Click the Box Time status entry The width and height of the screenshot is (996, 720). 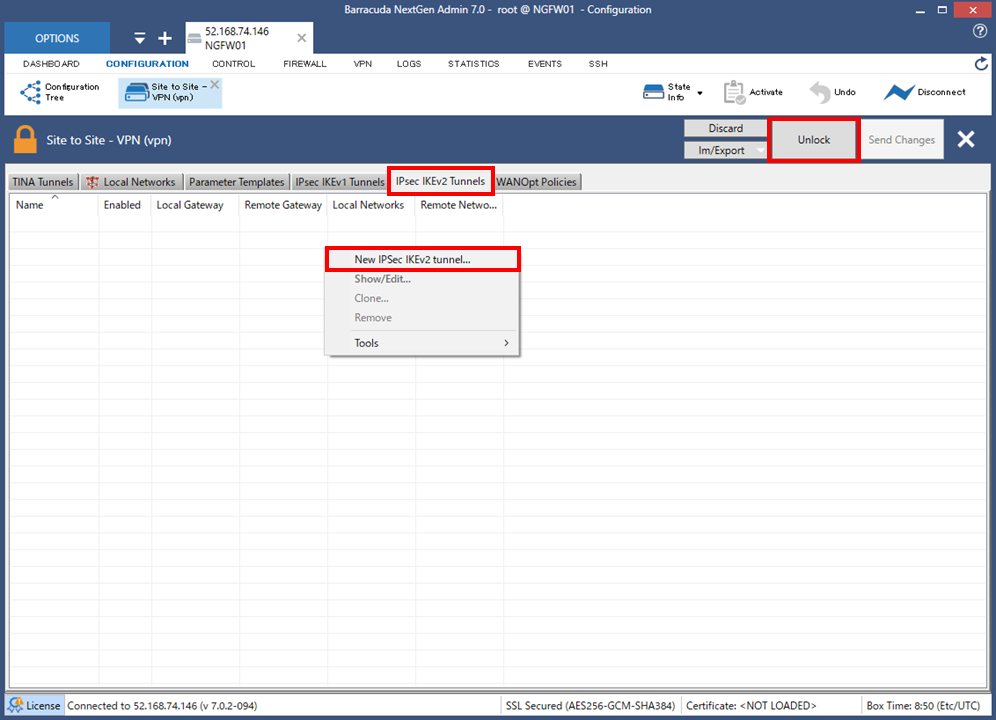point(923,705)
